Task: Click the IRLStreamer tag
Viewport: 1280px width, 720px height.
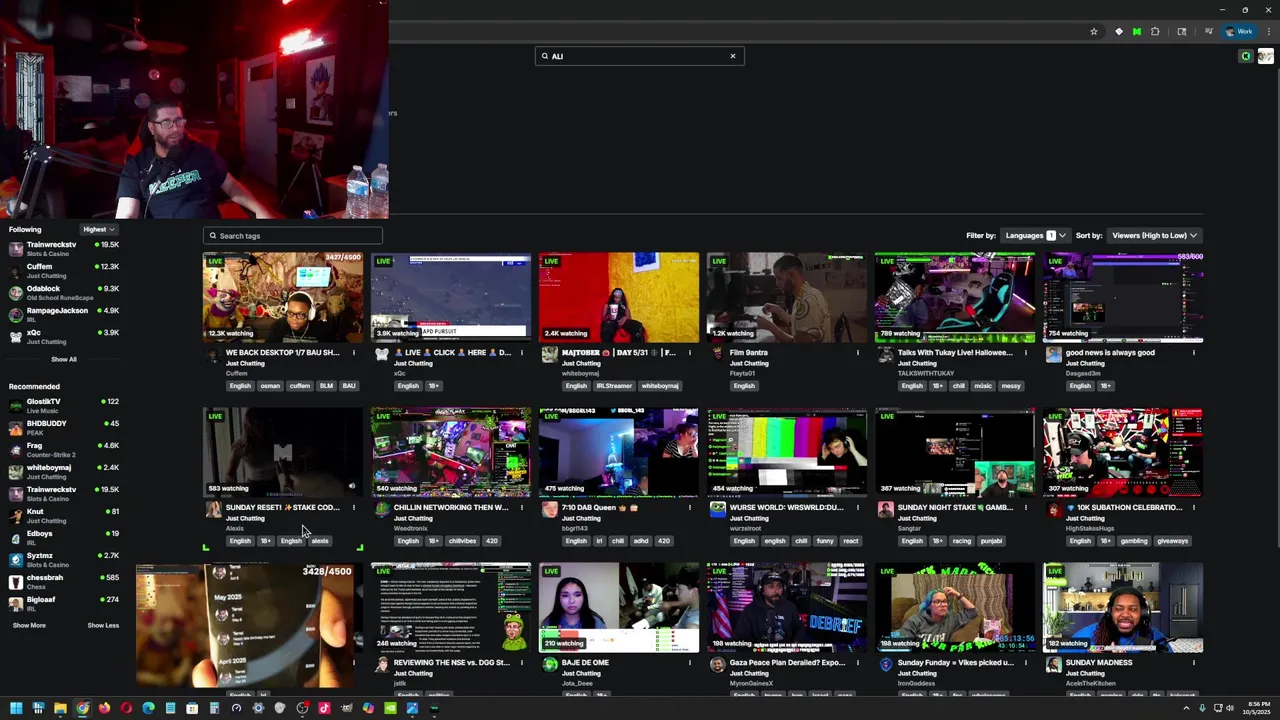Action: click(x=614, y=386)
